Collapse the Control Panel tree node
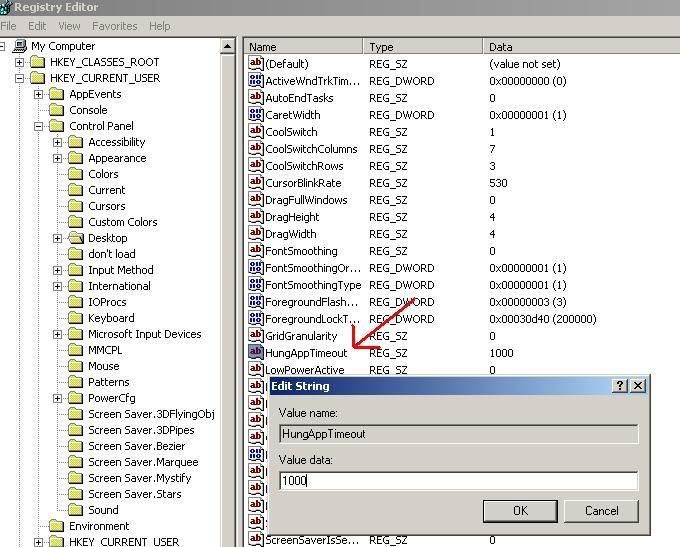This screenshot has width=680, height=547. pyautogui.click(x=38, y=126)
